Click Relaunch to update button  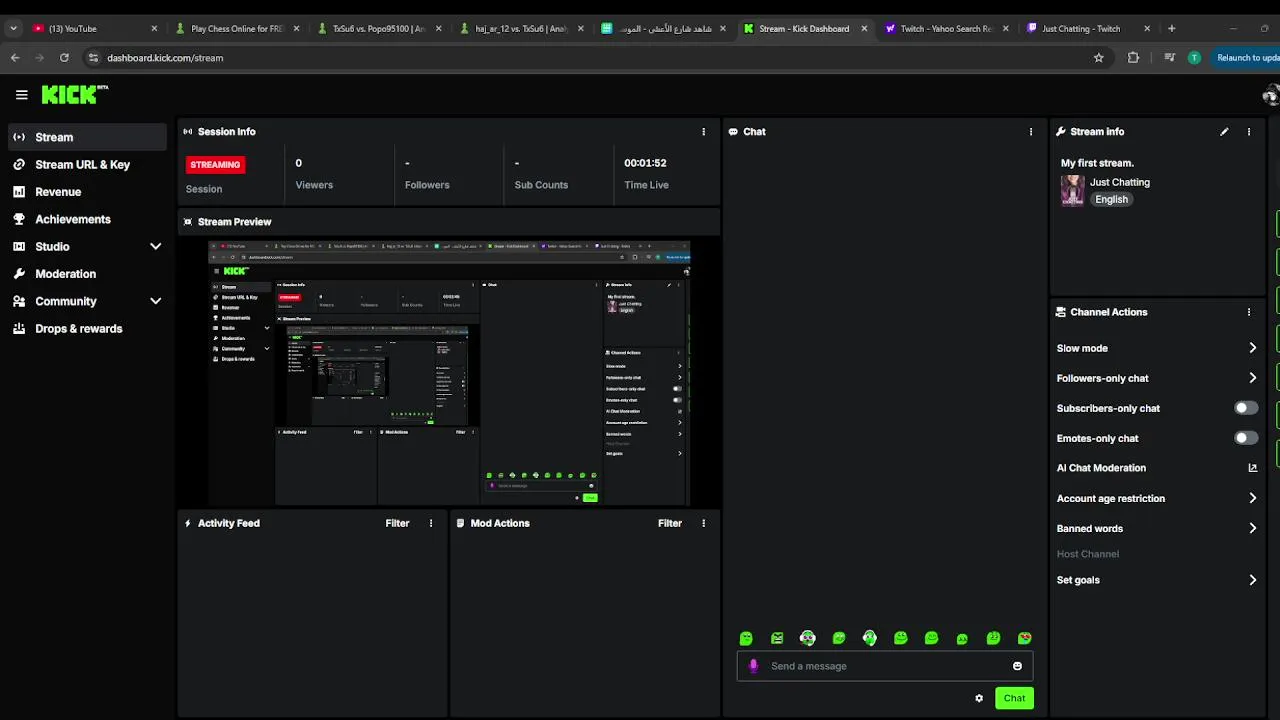pyautogui.click(x=1246, y=58)
